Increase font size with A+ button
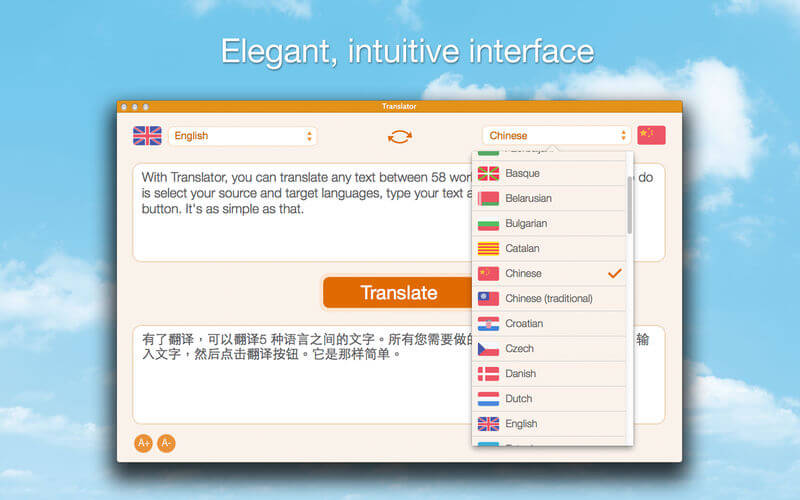 tap(143, 443)
